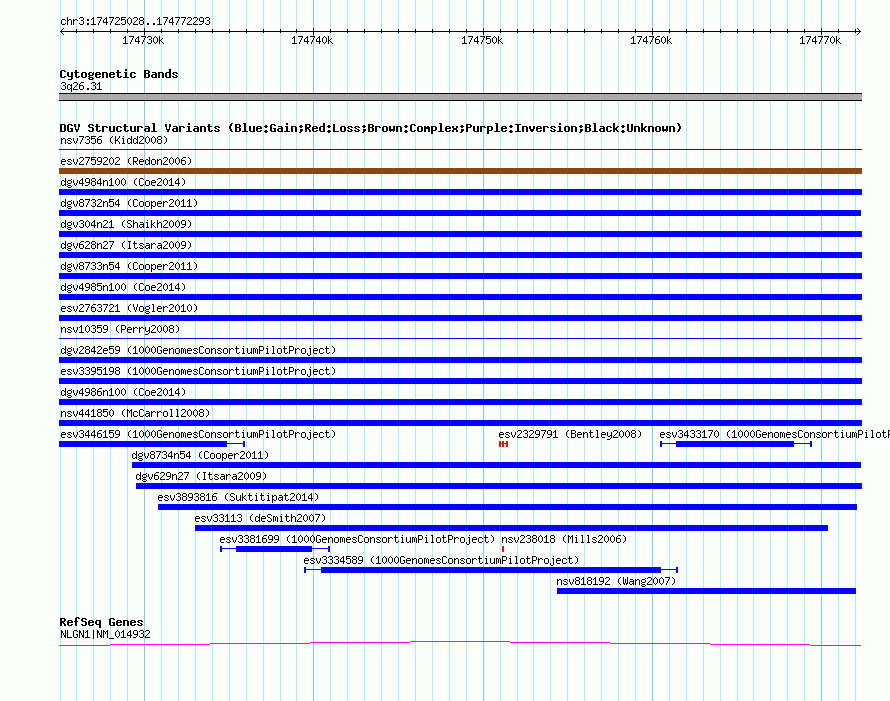Open the nsv818192 (Wang2007) label
The height and width of the screenshot is (701, 890).
(x=616, y=581)
